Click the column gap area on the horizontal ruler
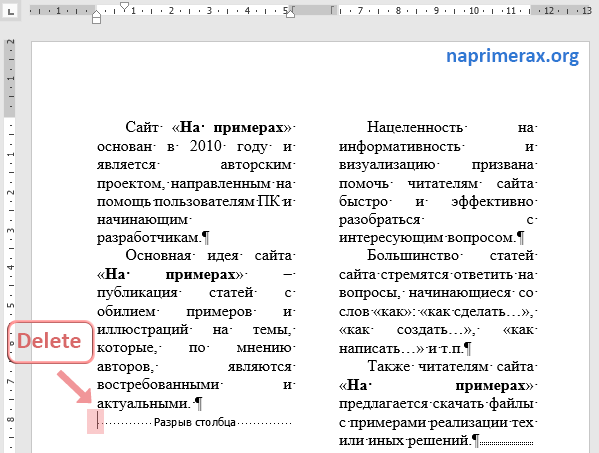The image size is (599, 453). point(313,10)
